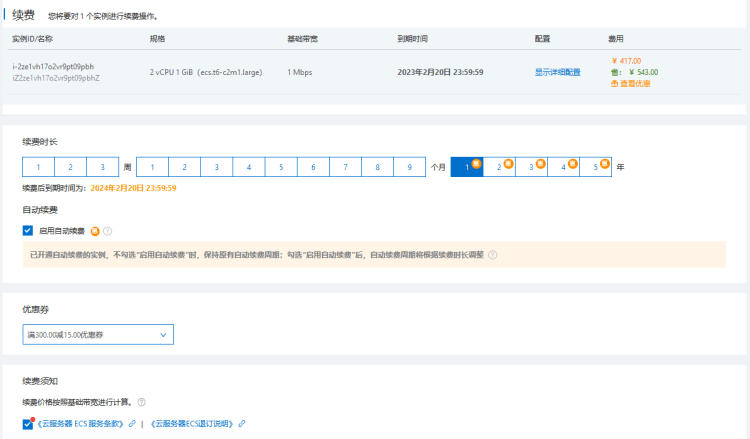Choose 9 month renewal duration
750x439 pixels.
coord(409,168)
